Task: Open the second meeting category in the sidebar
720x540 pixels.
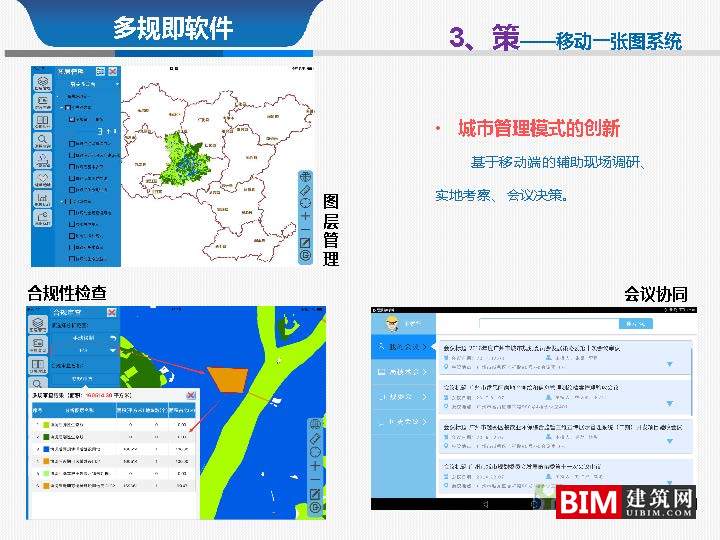Action: pyautogui.click(x=403, y=372)
